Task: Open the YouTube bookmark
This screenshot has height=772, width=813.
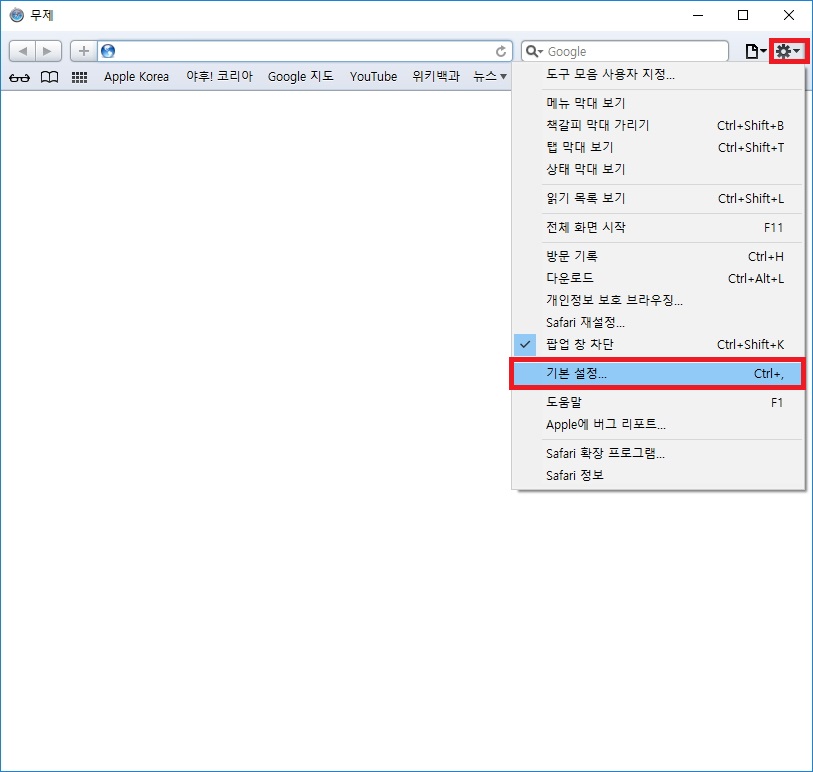Action: [373, 77]
